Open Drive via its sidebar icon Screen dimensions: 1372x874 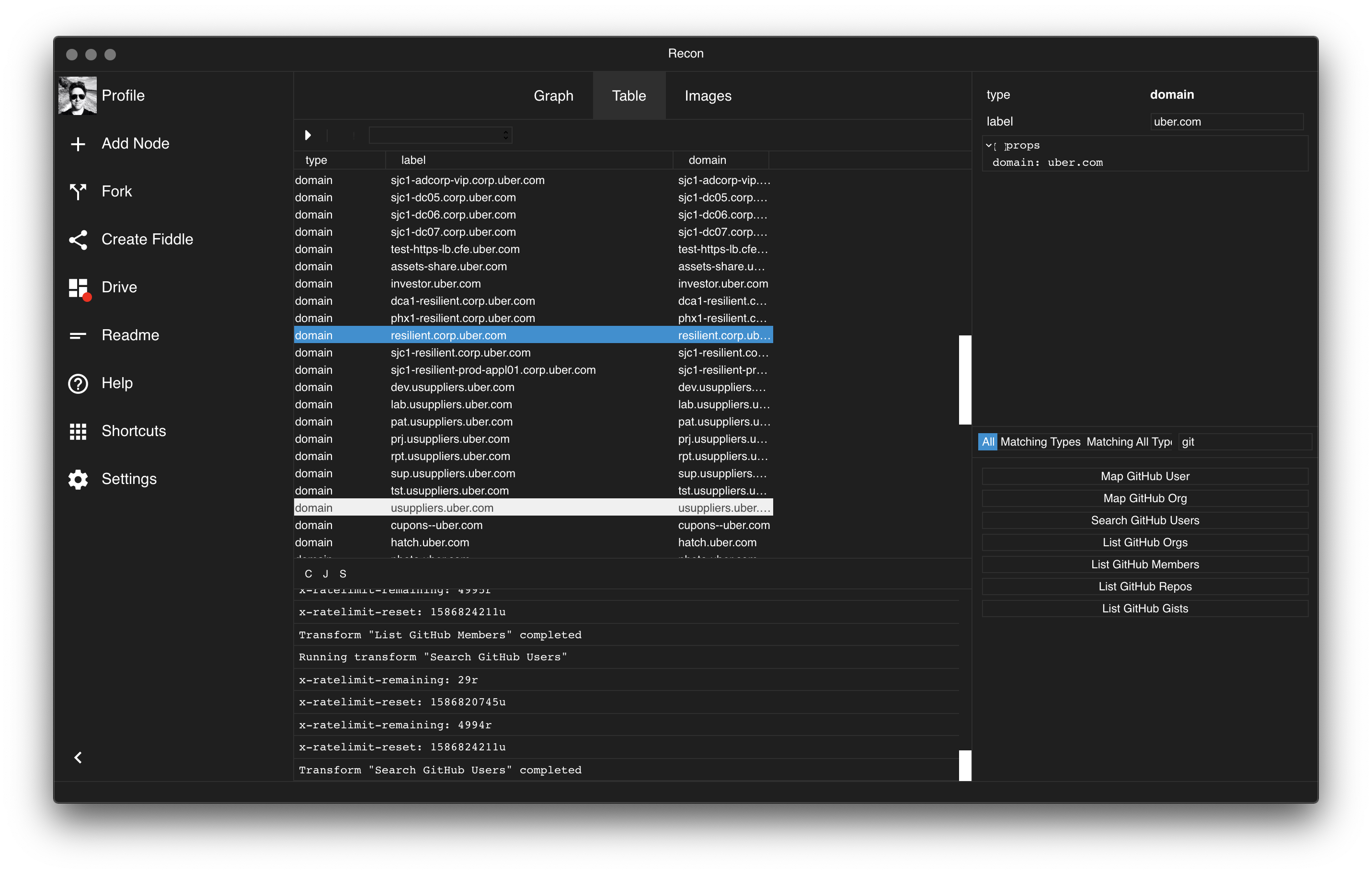click(x=78, y=287)
